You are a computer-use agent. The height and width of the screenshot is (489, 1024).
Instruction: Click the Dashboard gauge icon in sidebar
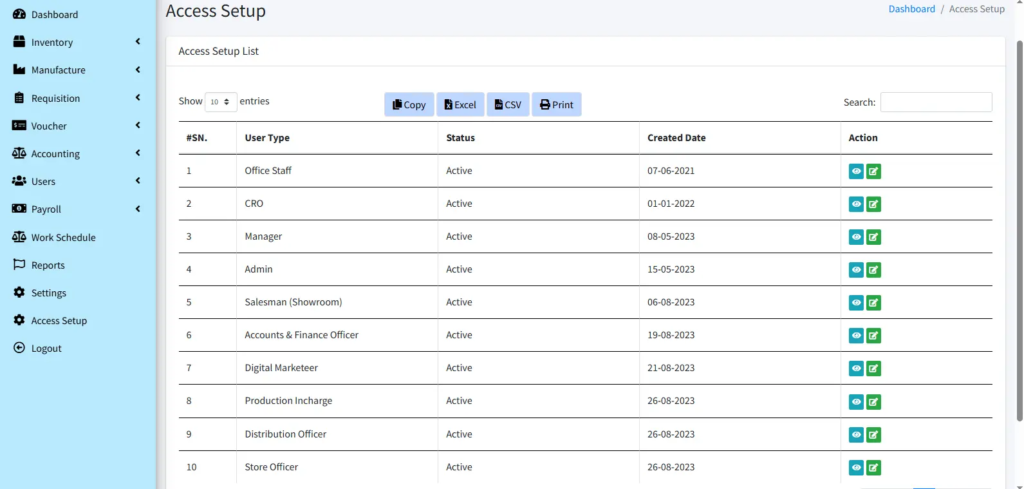coord(19,14)
